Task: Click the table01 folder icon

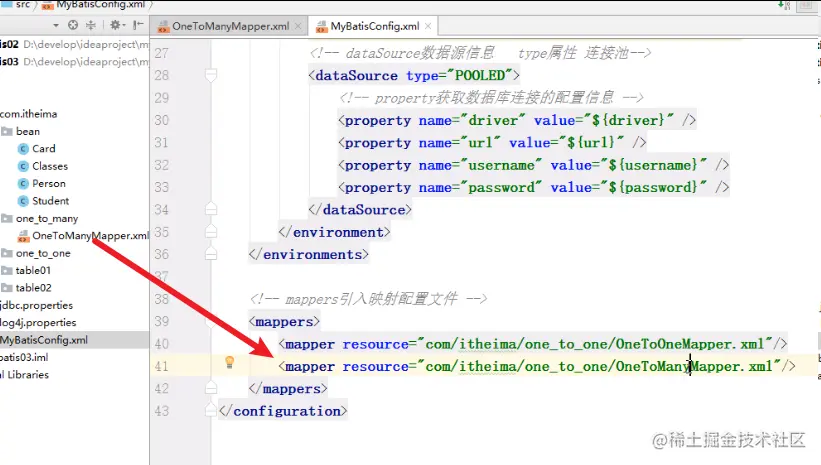Action: (x=7, y=270)
